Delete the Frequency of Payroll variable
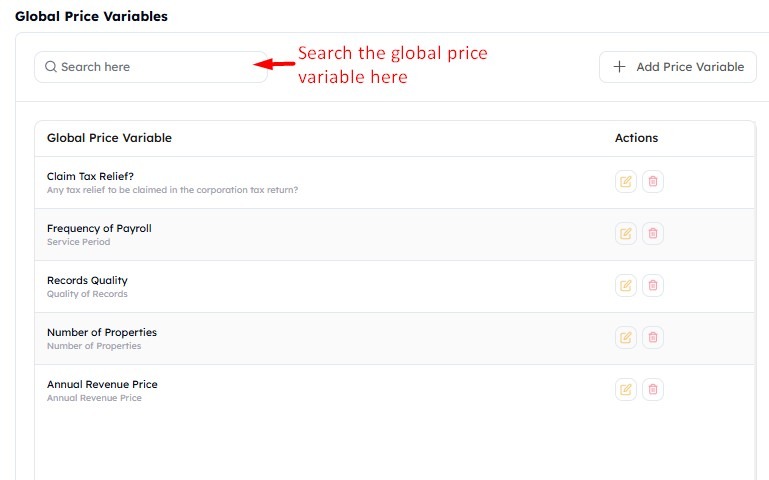The height and width of the screenshot is (480, 769). [x=653, y=234]
